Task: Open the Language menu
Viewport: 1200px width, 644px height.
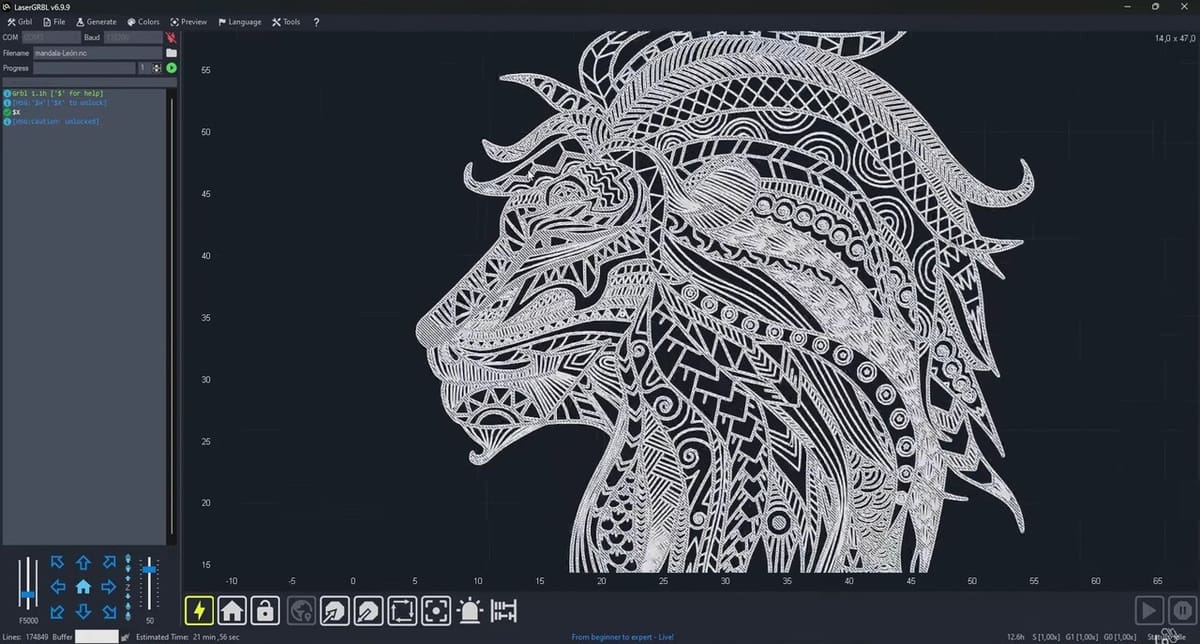Action: click(x=239, y=22)
